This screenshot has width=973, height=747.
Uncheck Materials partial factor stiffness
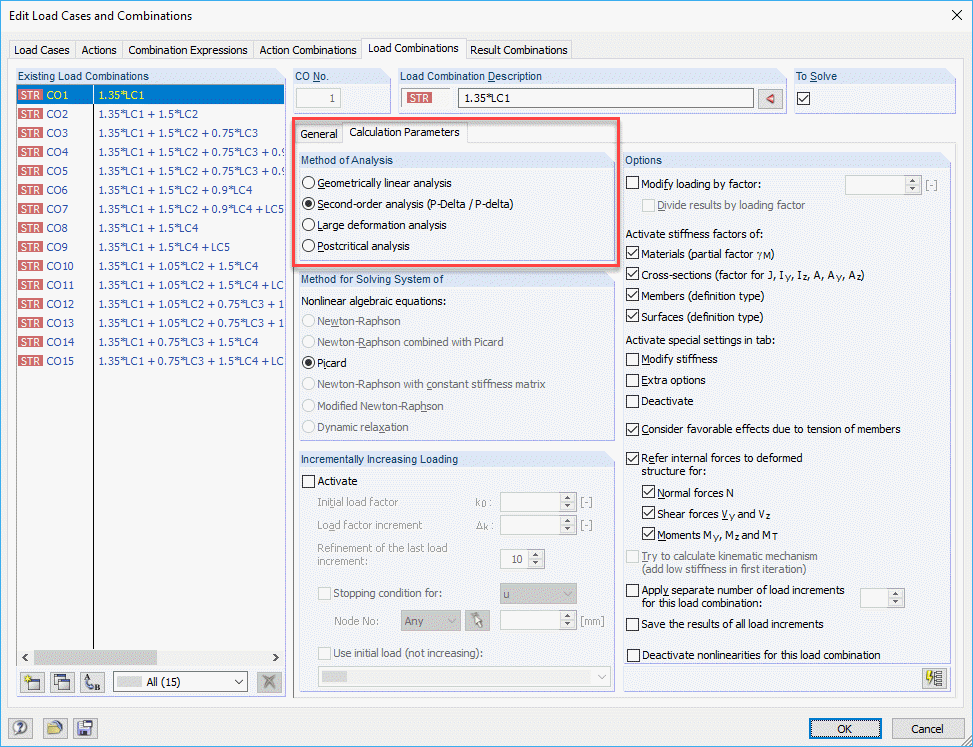[633, 254]
